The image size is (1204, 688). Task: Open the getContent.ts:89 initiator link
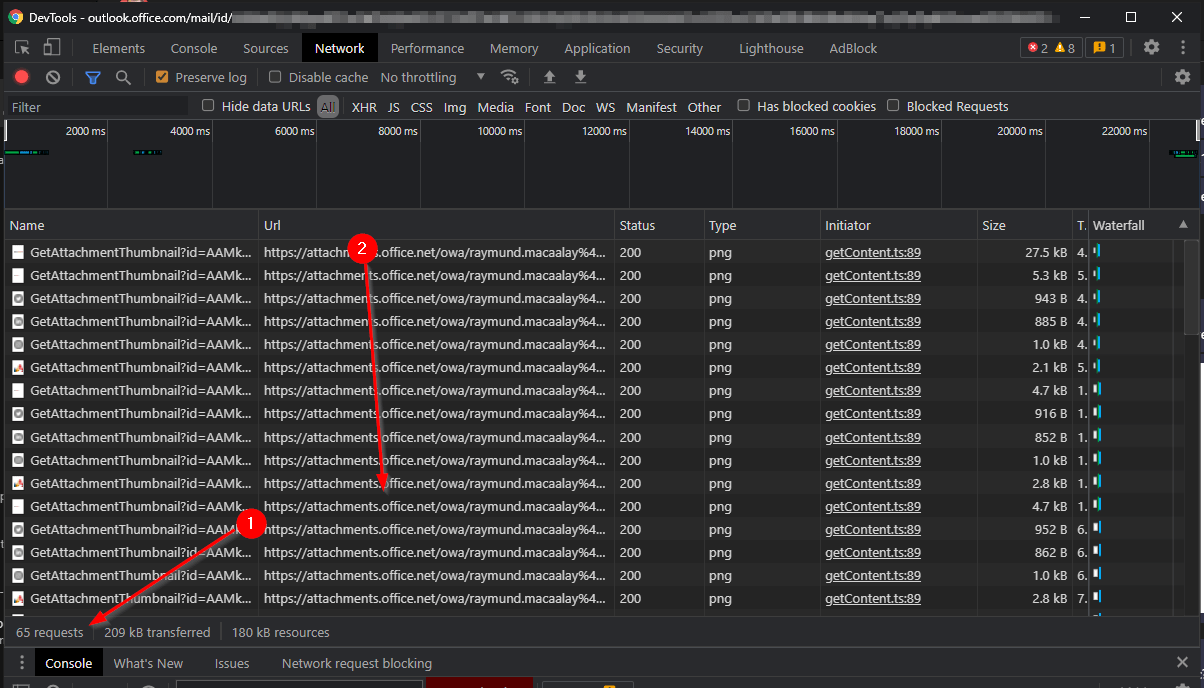point(872,252)
